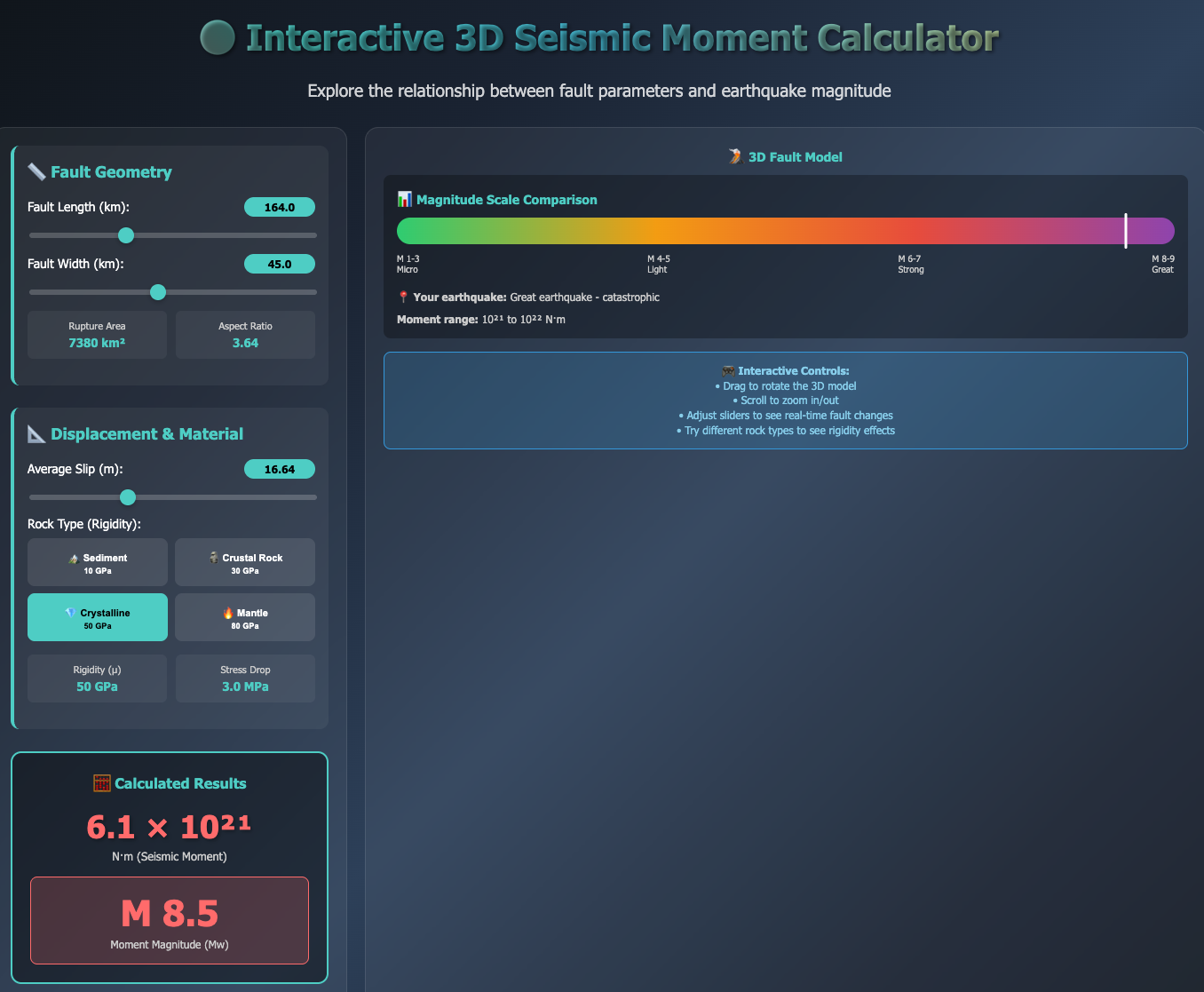Select Crustal Rock as the rock type
Image resolution: width=1204 pixels, height=992 pixels.
point(245,561)
